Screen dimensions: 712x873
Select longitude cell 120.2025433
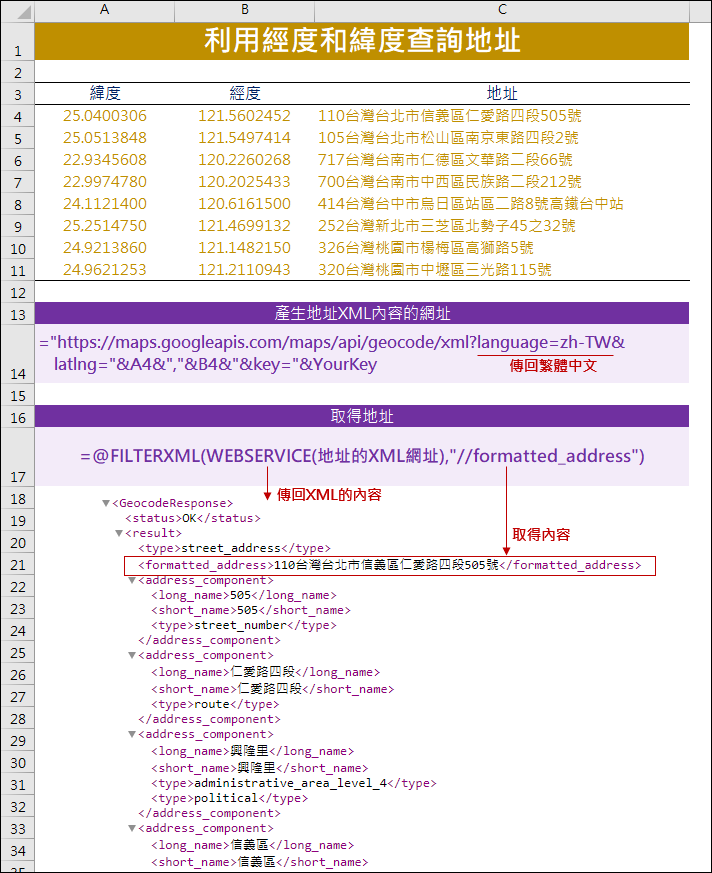[x=244, y=182]
